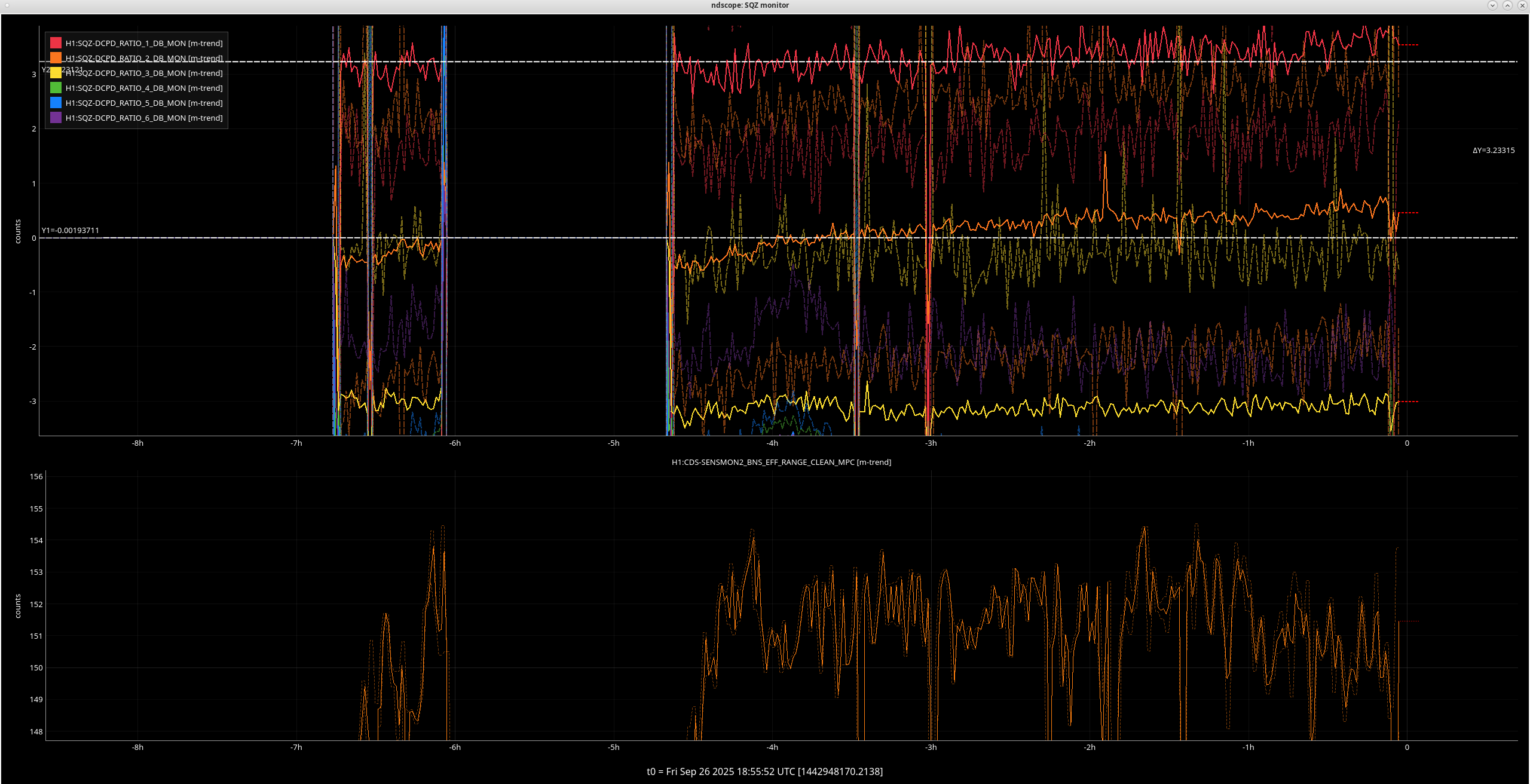Click the bottom plot's counts axis label
The image size is (1530, 784).
point(18,606)
